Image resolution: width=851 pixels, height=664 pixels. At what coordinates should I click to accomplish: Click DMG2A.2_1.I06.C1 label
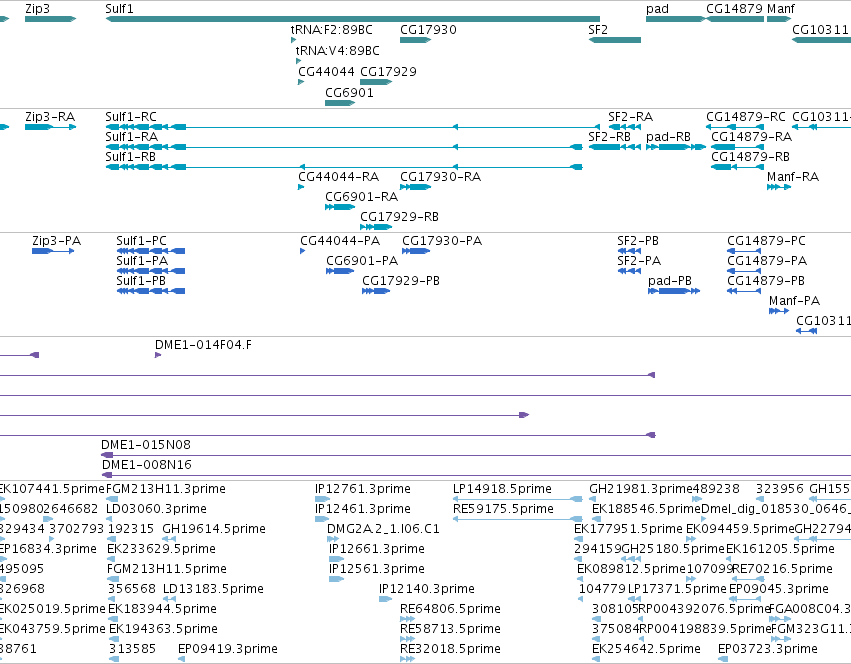click(383, 529)
